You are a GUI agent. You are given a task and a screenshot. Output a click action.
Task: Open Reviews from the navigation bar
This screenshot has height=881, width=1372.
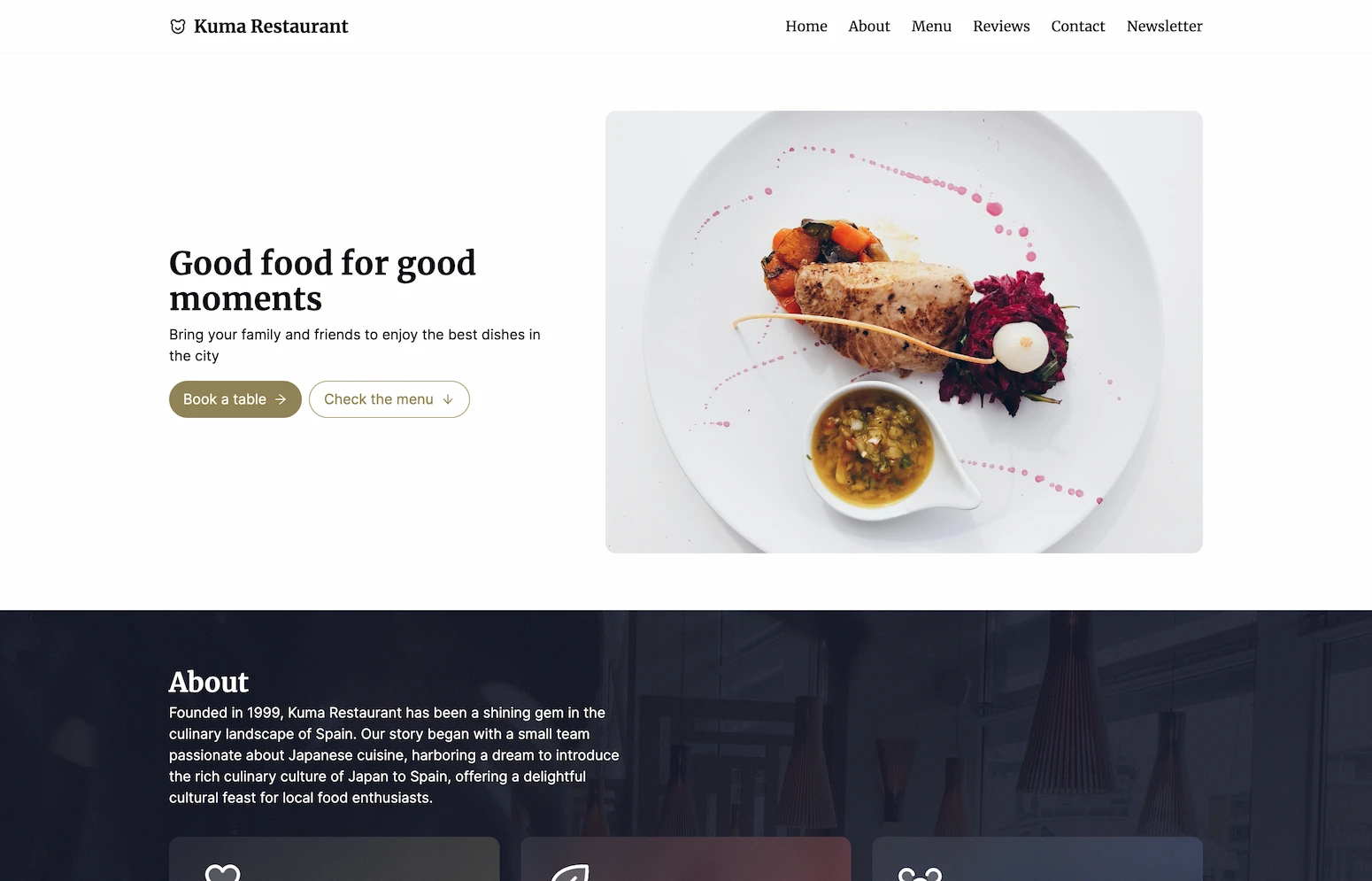coord(1001,27)
